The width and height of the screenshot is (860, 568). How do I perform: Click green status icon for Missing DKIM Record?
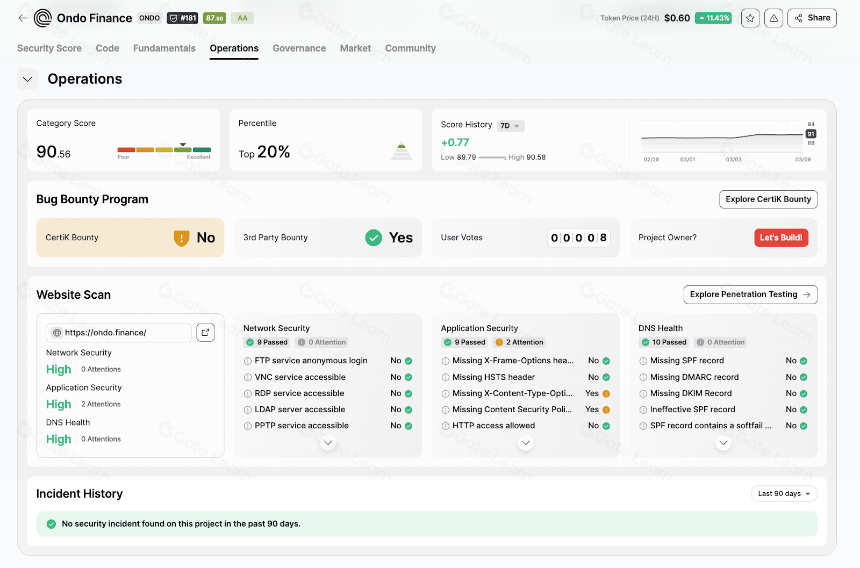click(804, 393)
